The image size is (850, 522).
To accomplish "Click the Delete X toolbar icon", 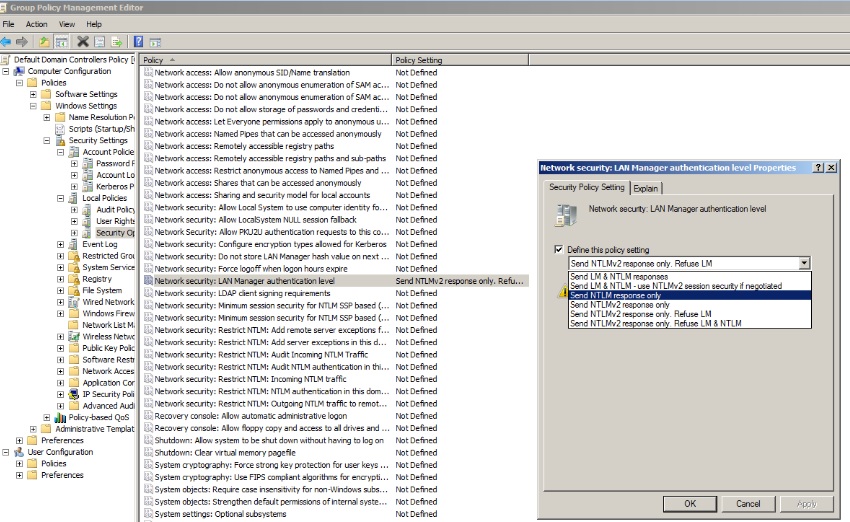I will (x=83, y=42).
